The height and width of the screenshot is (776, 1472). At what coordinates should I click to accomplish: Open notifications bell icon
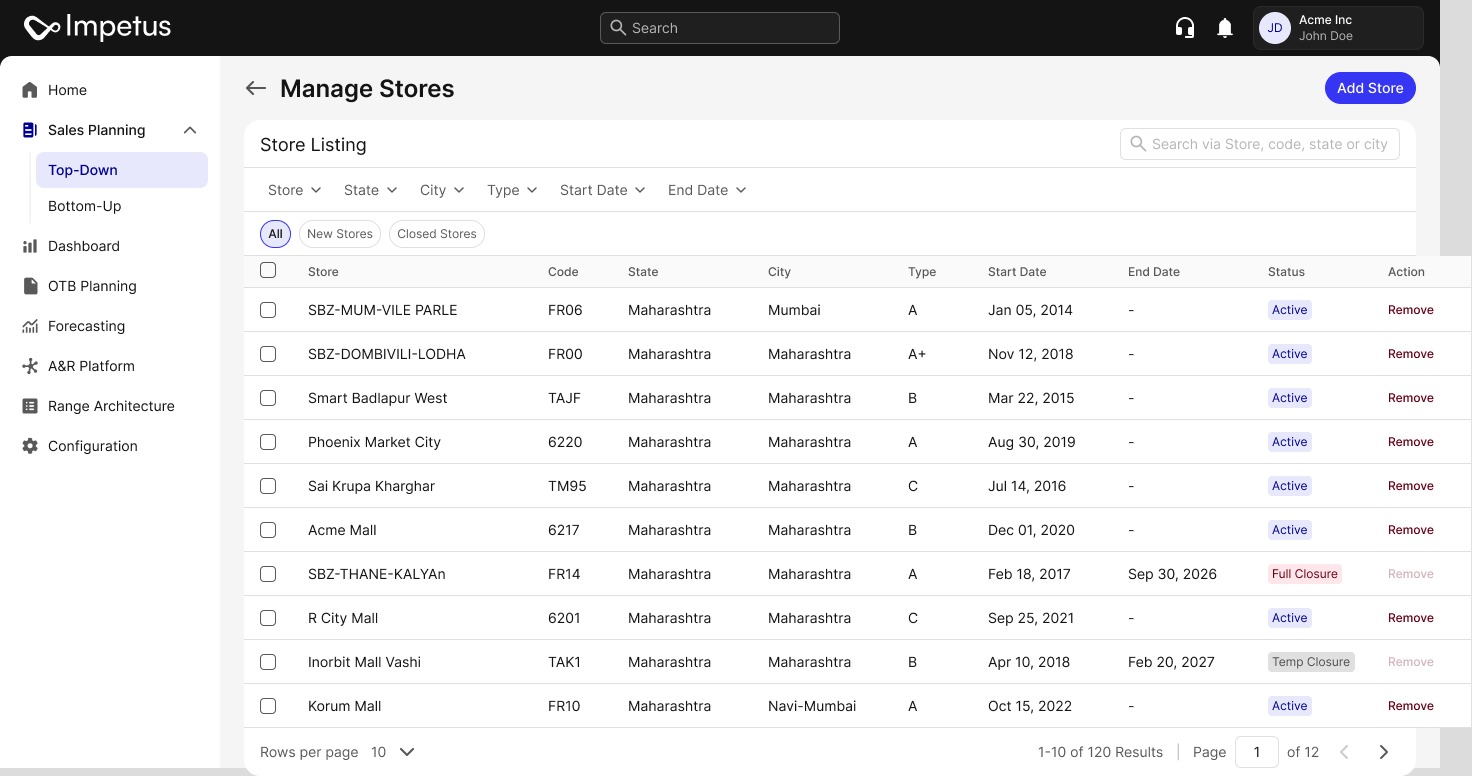point(1225,28)
